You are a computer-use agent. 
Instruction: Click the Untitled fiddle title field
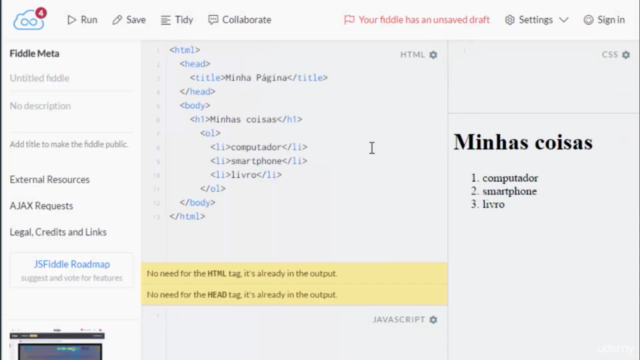(x=71, y=78)
